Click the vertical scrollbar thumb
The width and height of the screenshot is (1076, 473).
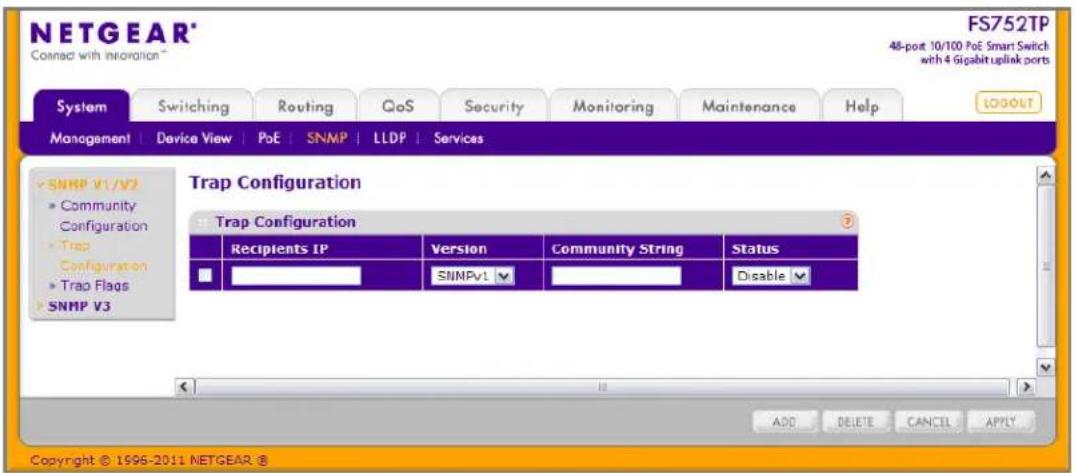(x=1046, y=266)
